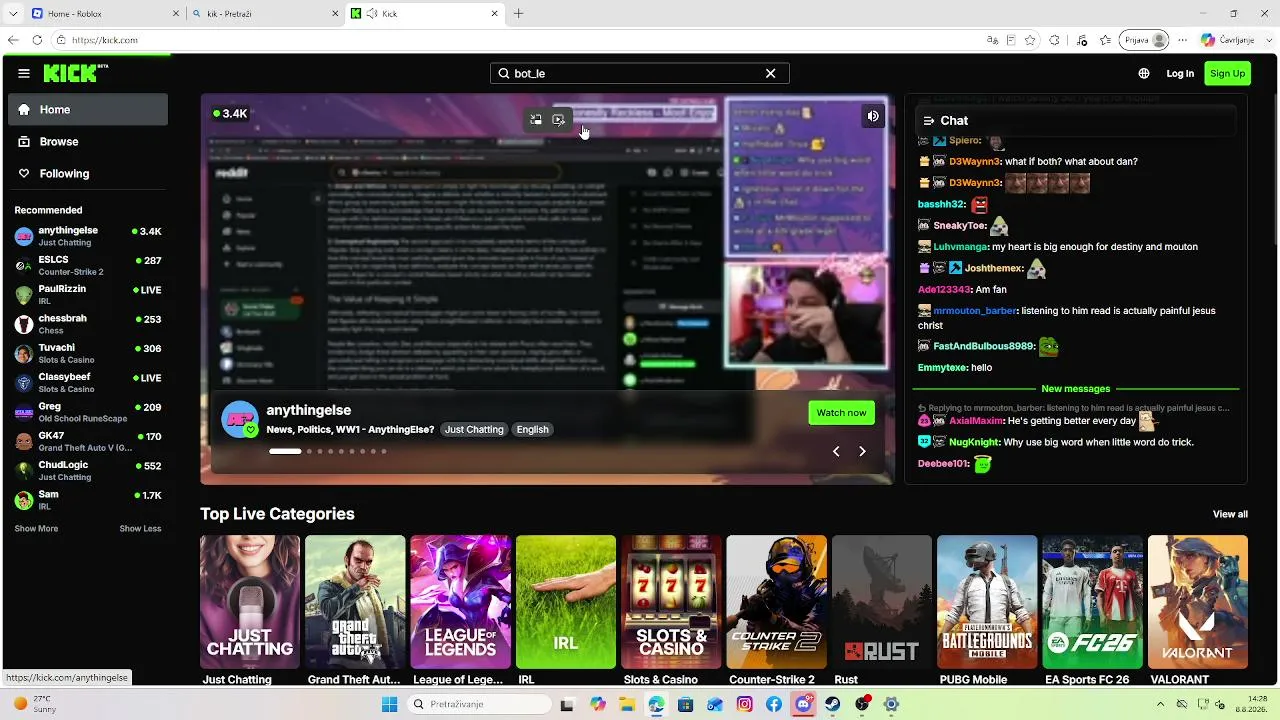Collapse the Chat panel icon
This screenshot has width=1280, height=720.
929,121
